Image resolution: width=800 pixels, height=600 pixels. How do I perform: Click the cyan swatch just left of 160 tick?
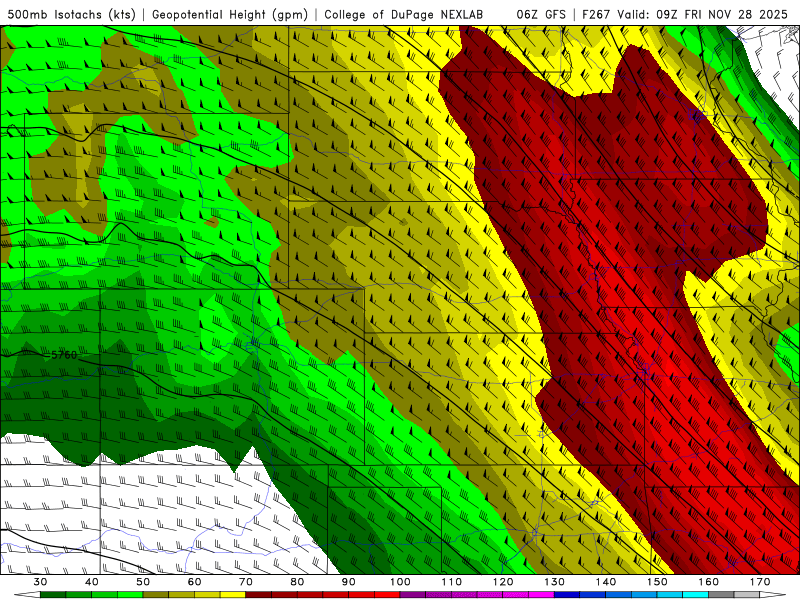[x=695, y=595]
